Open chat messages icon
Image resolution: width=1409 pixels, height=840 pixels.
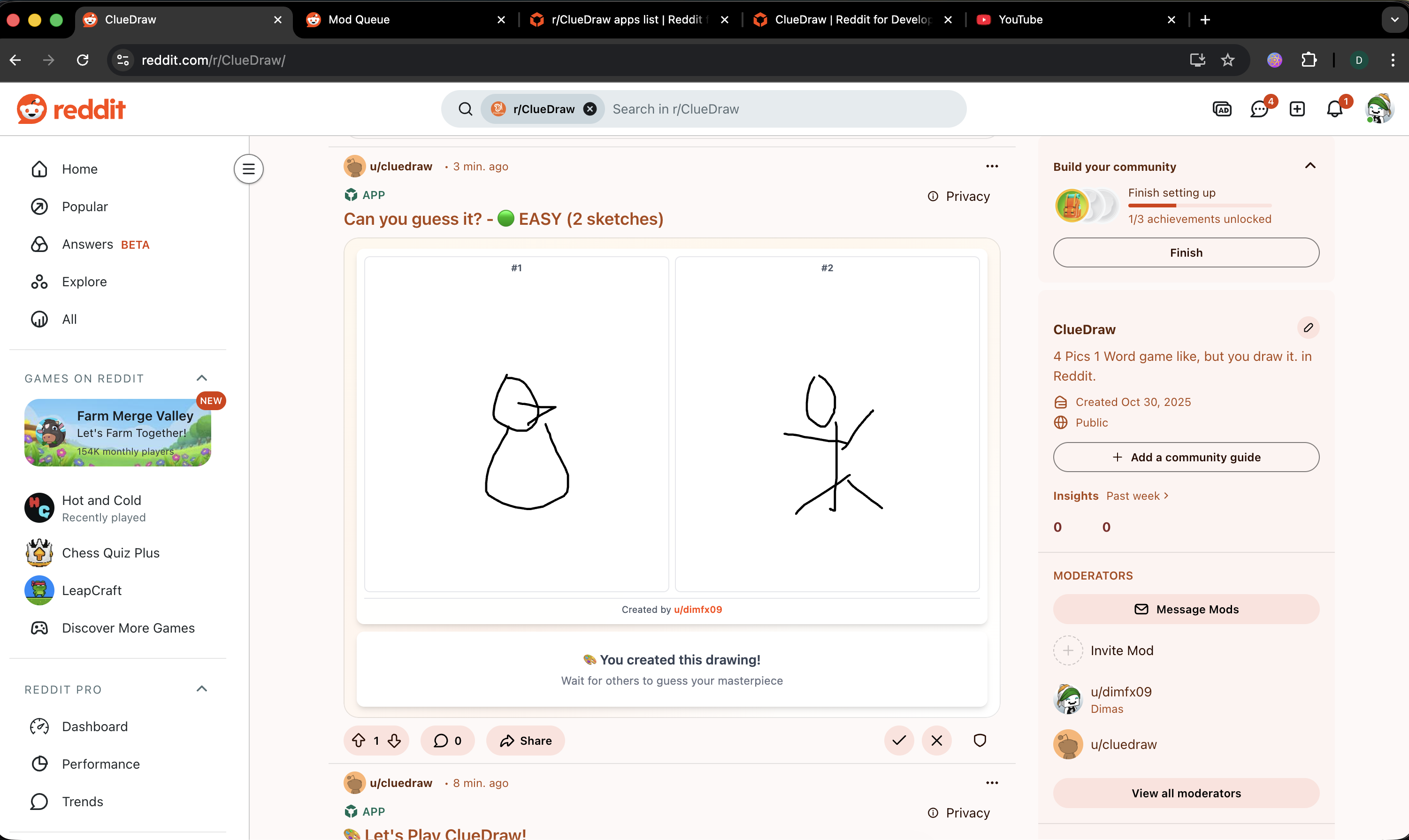click(1259, 109)
